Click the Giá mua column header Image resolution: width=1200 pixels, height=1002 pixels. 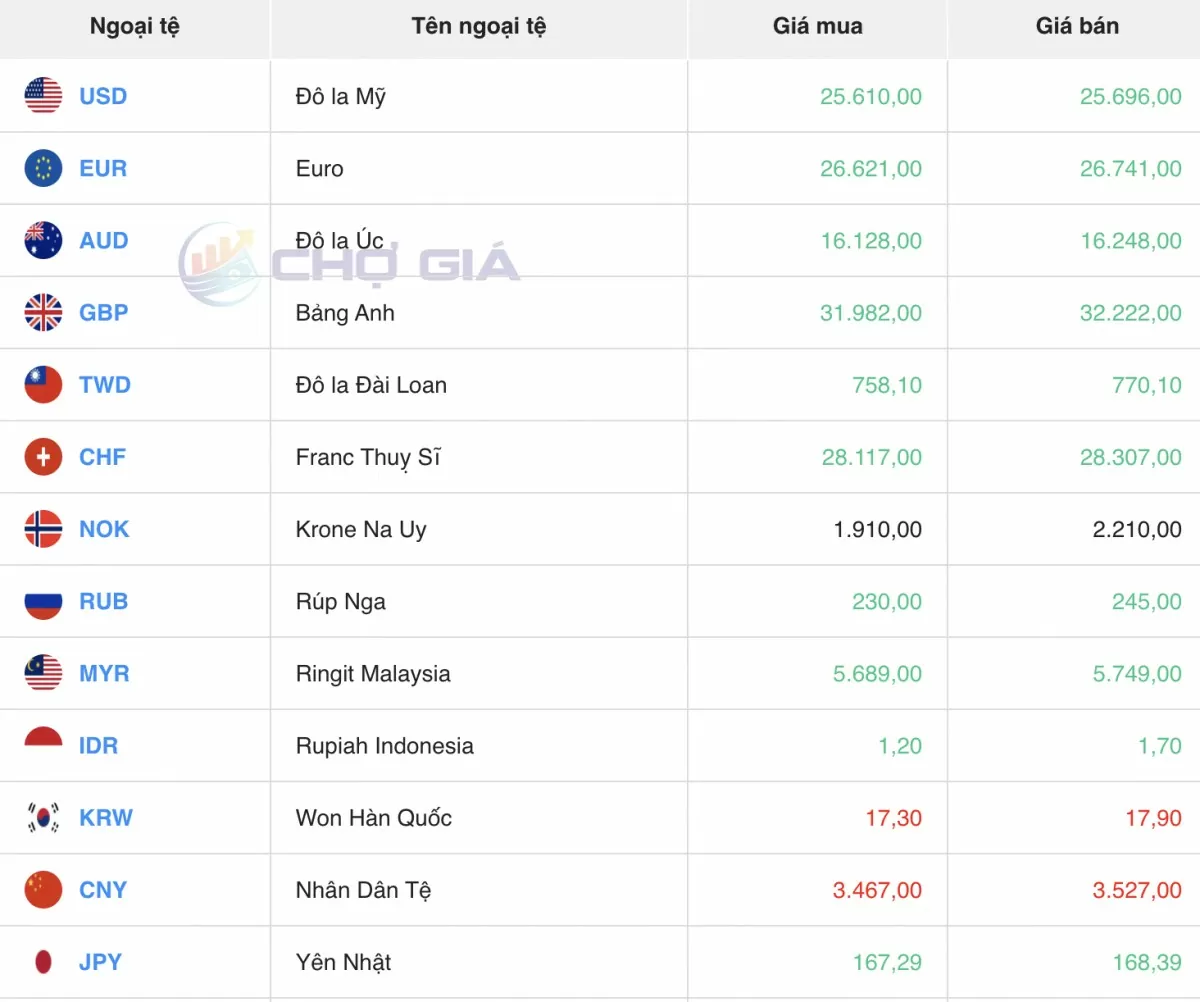(817, 27)
